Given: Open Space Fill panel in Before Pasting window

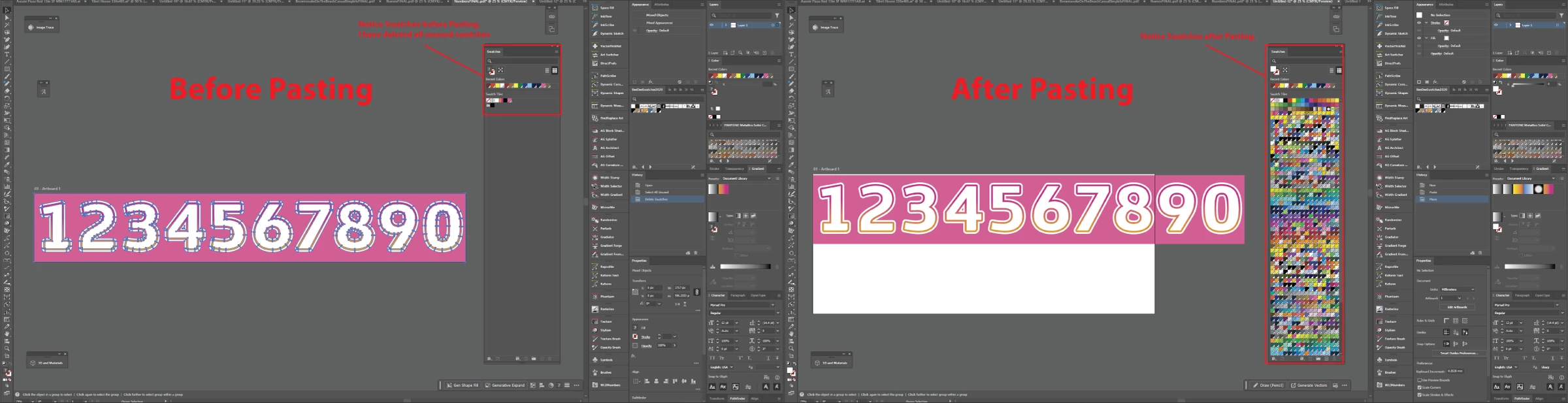Looking at the screenshot, I should coord(605,8).
